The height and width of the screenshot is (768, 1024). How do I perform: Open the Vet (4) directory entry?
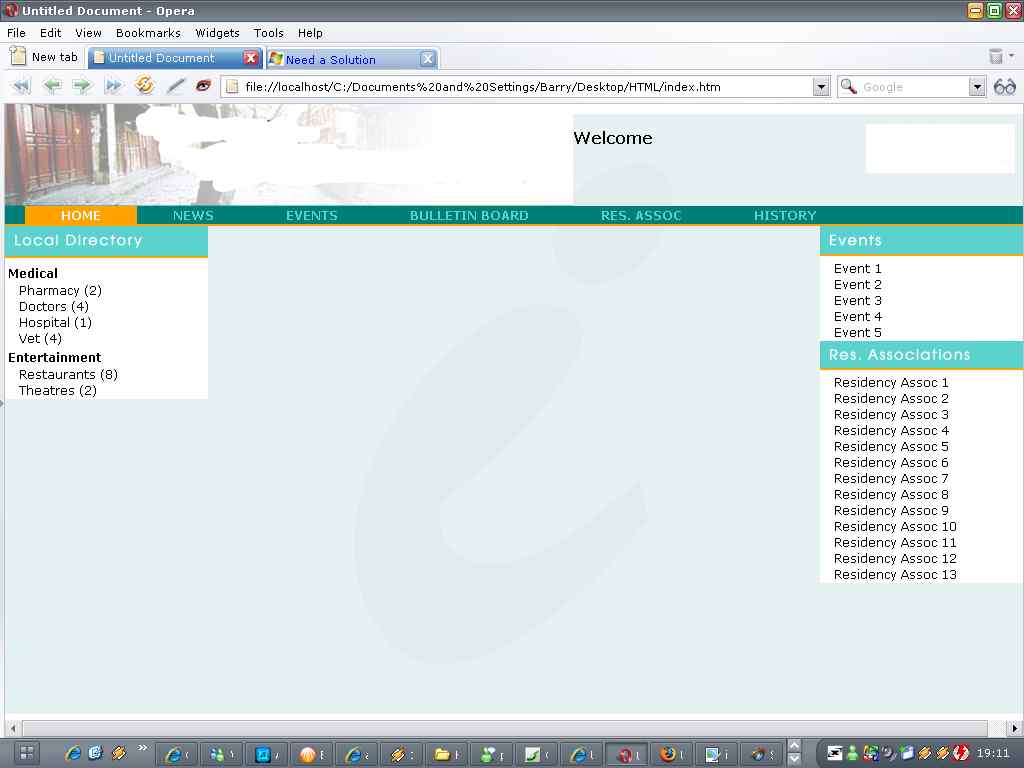[40, 338]
